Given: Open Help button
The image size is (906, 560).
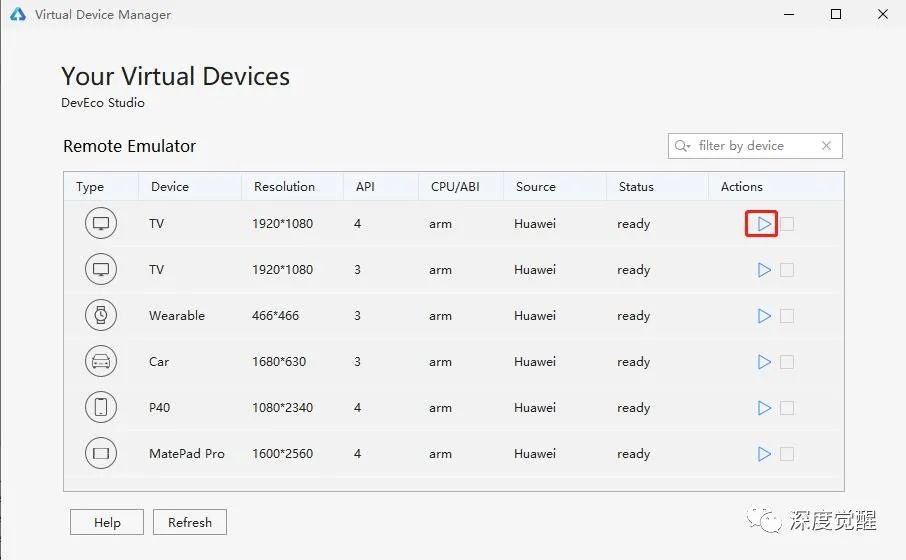Looking at the screenshot, I should (107, 522).
